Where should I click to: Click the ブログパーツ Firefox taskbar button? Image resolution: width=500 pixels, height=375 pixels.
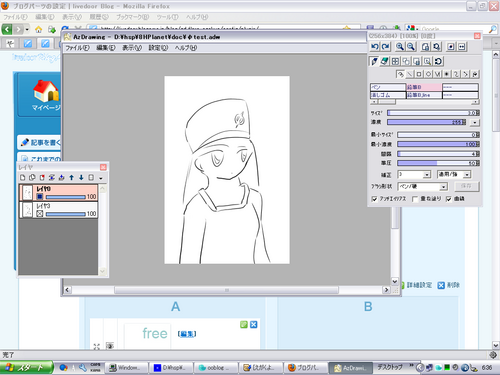(x=306, y=368)
